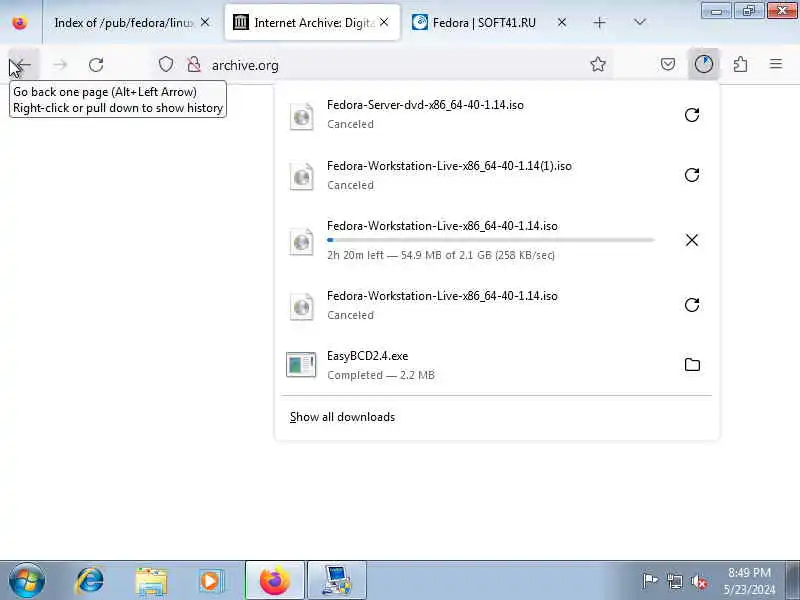The width and height of the screenshot is (800, 600).
Task: Close the Internet Archive tab
Action: pos(384,22)
